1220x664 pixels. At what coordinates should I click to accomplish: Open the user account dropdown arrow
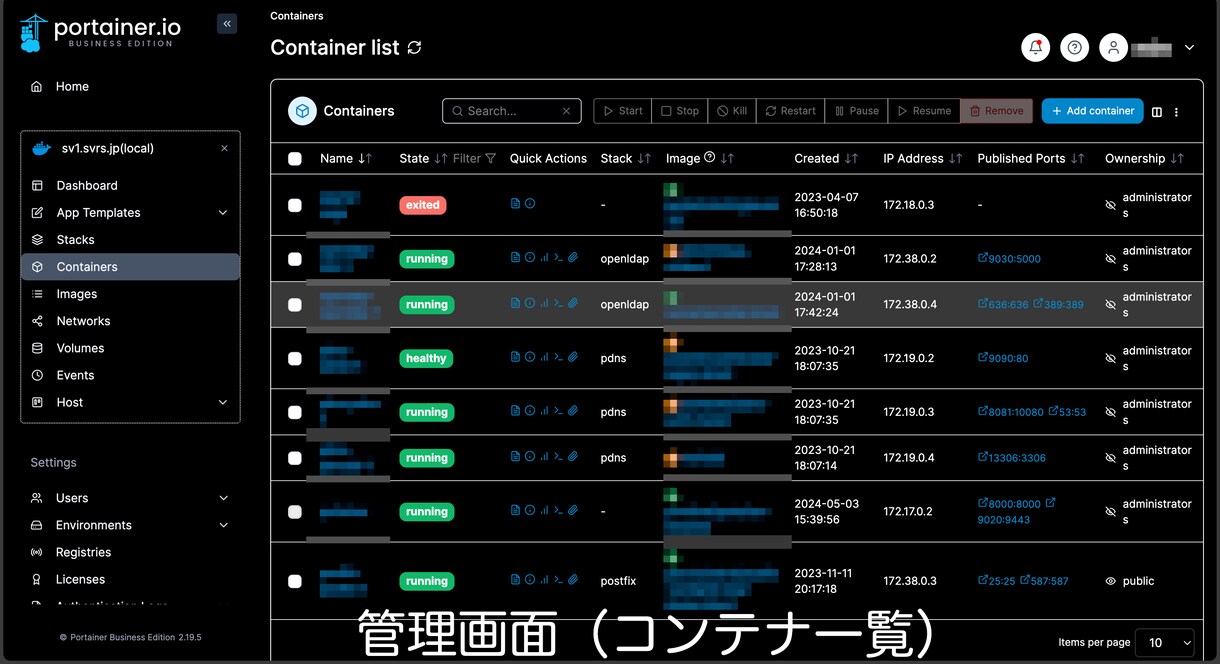coord(1189,47)
